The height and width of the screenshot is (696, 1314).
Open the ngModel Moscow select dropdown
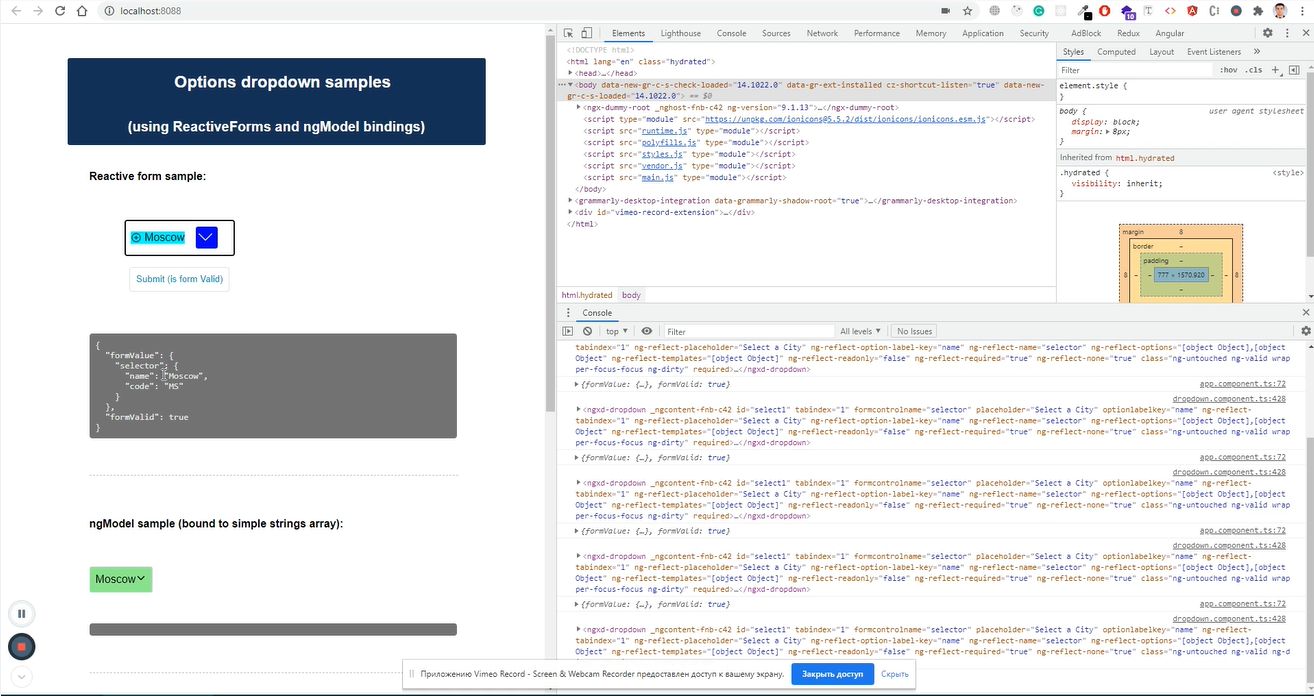(x=121, y=579)
